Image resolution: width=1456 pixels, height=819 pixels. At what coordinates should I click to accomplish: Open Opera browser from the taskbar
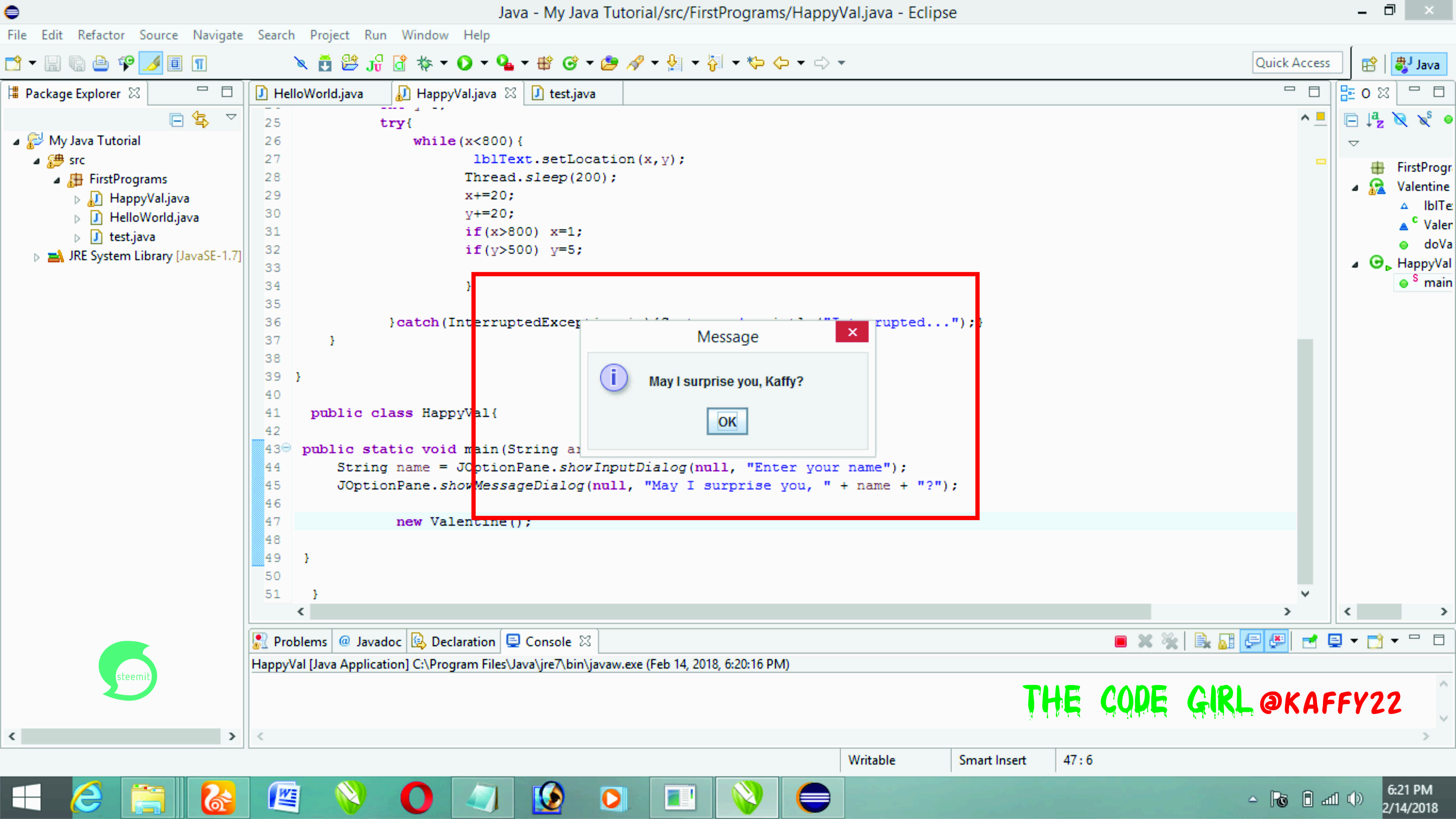[x=416, y=798]
